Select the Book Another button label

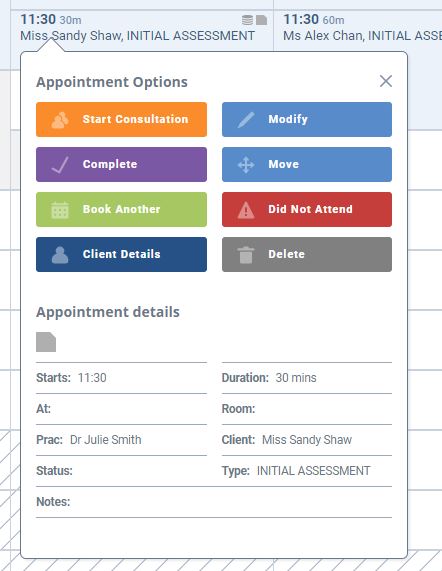[x=122, y=209]
